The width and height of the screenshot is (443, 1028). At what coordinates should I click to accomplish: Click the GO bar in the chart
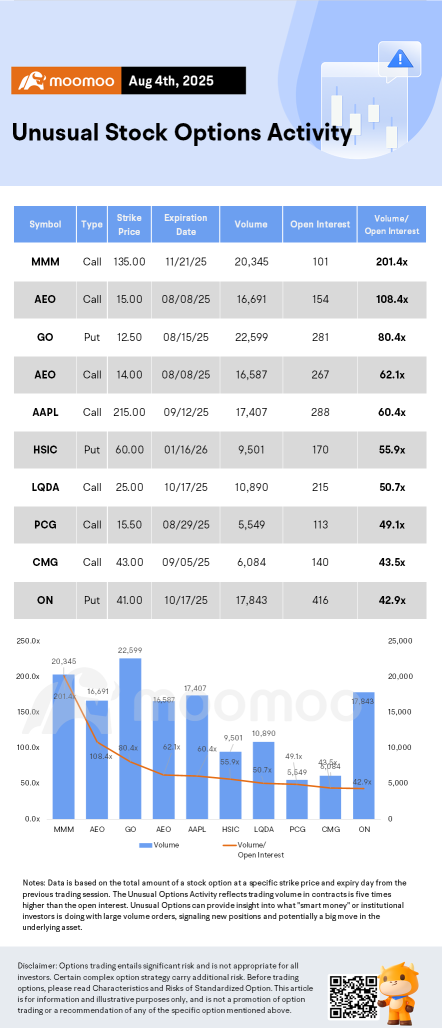tap(130, 738)
